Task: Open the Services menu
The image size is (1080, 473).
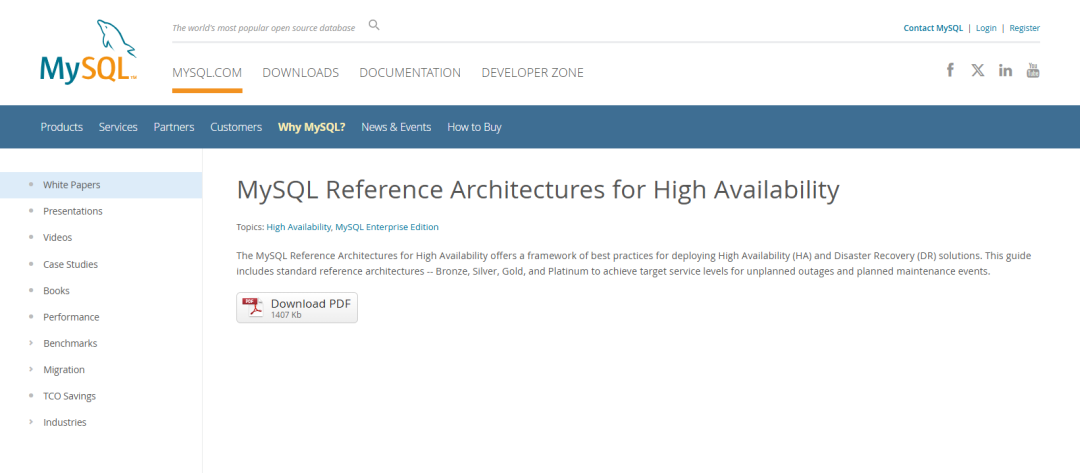Action: (118, 127)
